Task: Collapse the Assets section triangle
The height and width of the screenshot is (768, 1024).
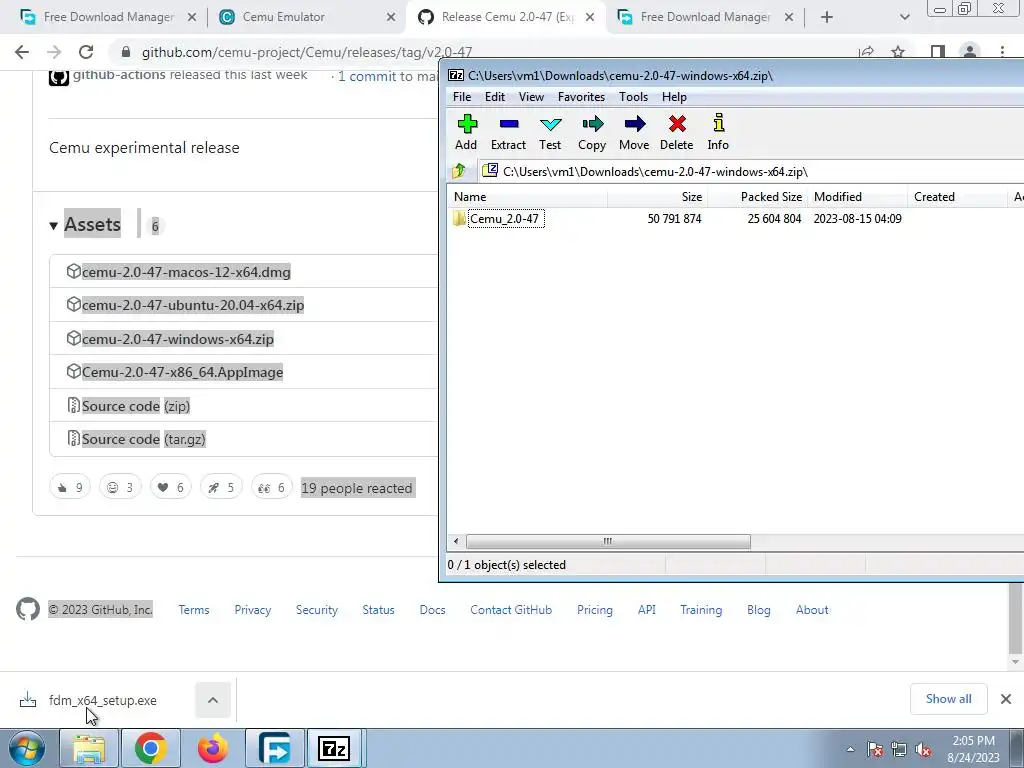Action: coord(54,226)
